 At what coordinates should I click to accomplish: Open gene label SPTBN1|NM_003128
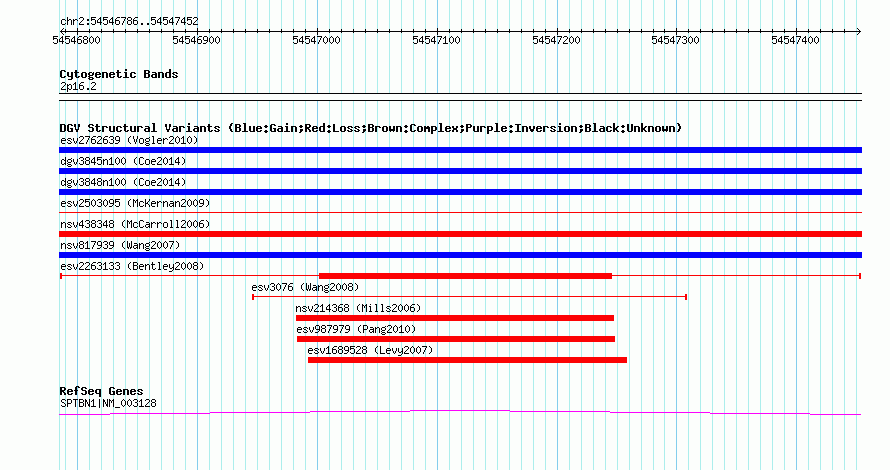tap(108, 404)
